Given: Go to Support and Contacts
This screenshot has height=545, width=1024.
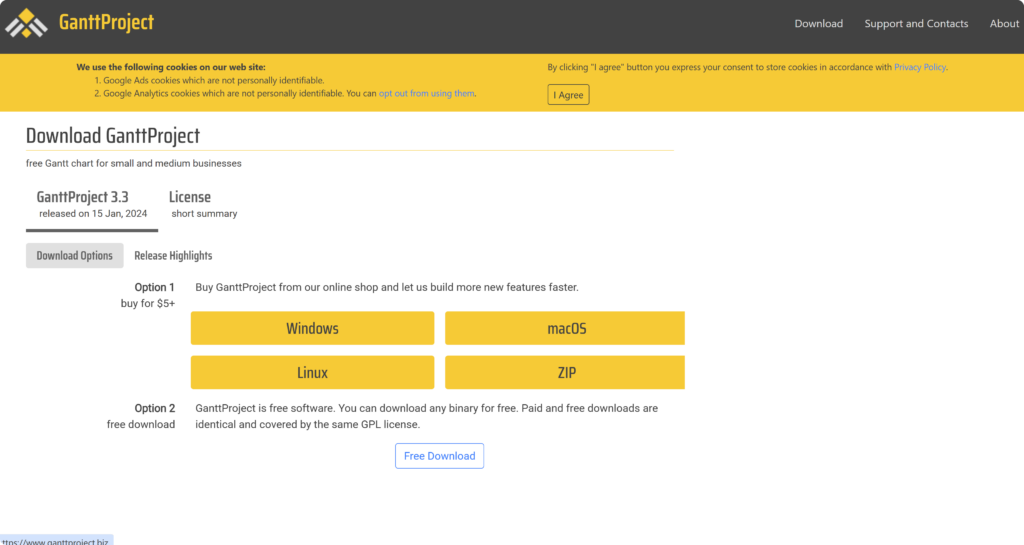Looking at the screenshot, I should pyautogui.click(x=916, y=24).
